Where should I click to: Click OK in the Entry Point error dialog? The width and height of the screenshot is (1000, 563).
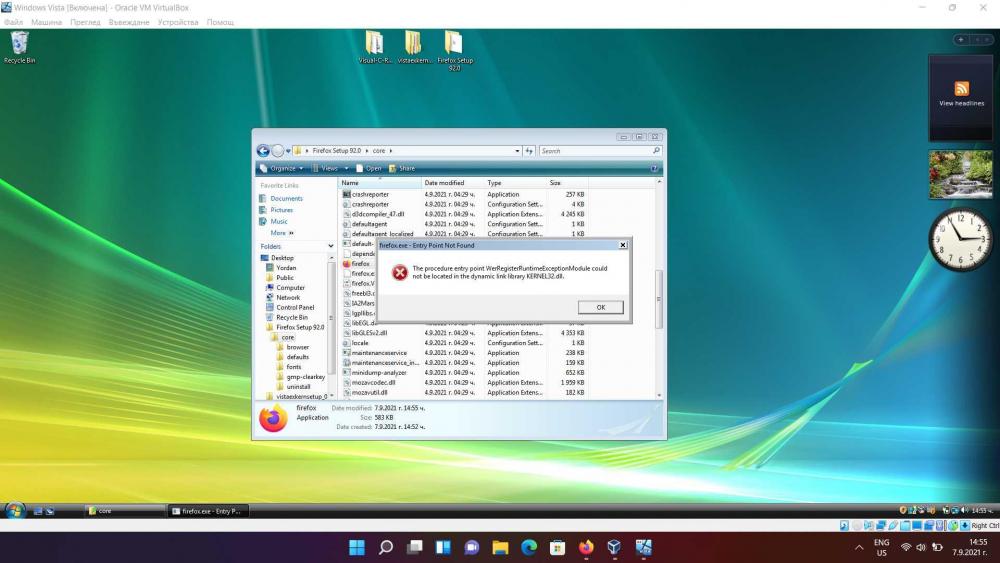tap(600, 307)
